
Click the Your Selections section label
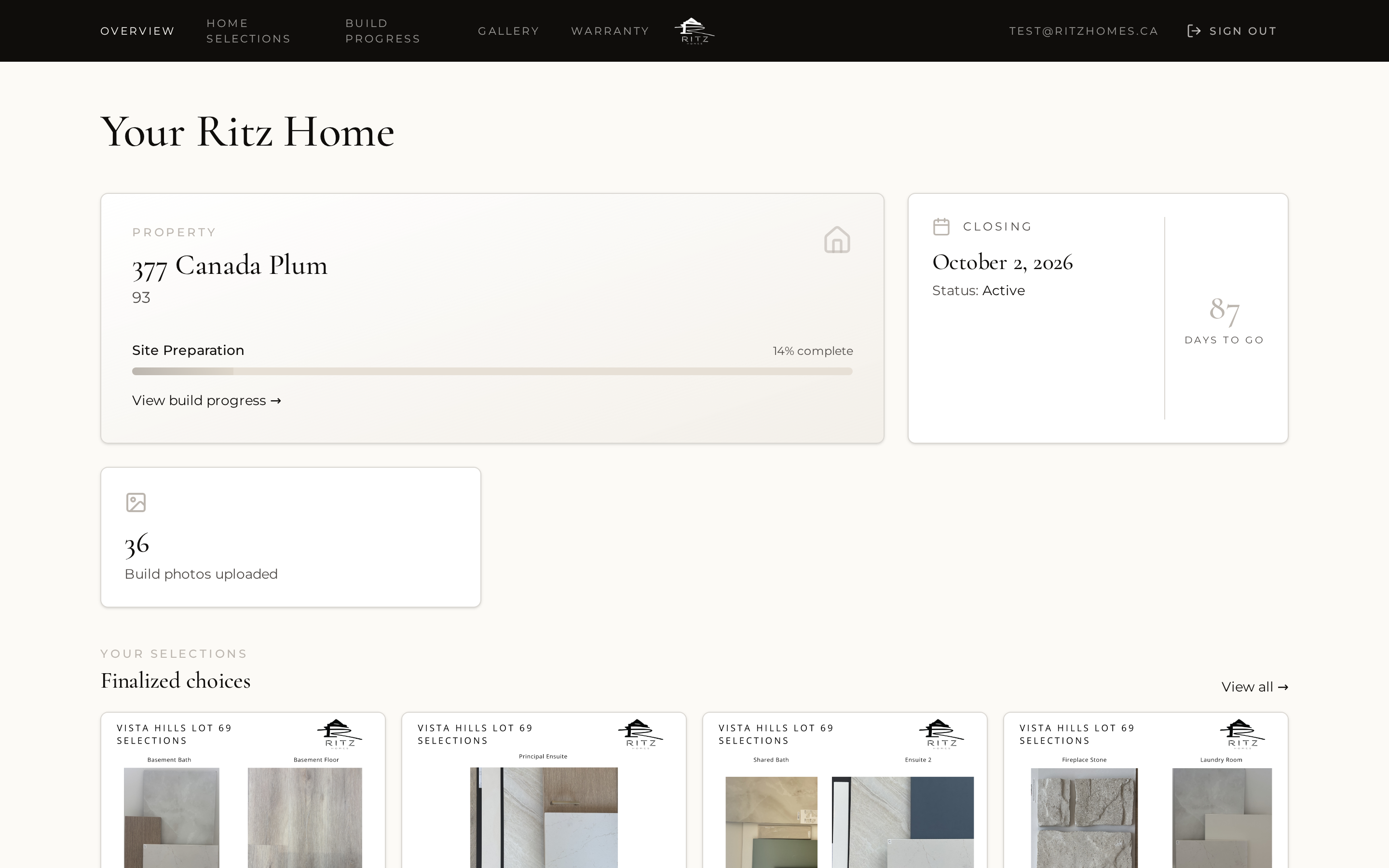173,654
